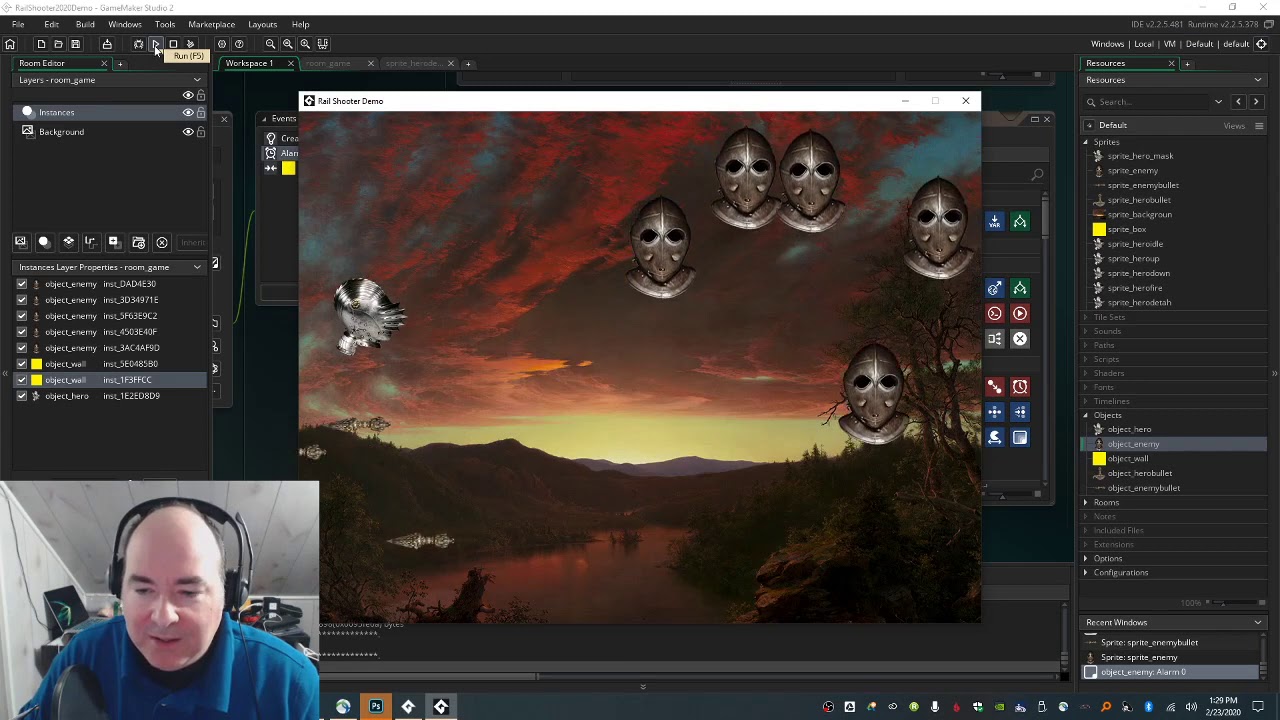This screenshot has height=720, width=1280.
Task: Open the Build menu
Action: [x=85, y=24]
